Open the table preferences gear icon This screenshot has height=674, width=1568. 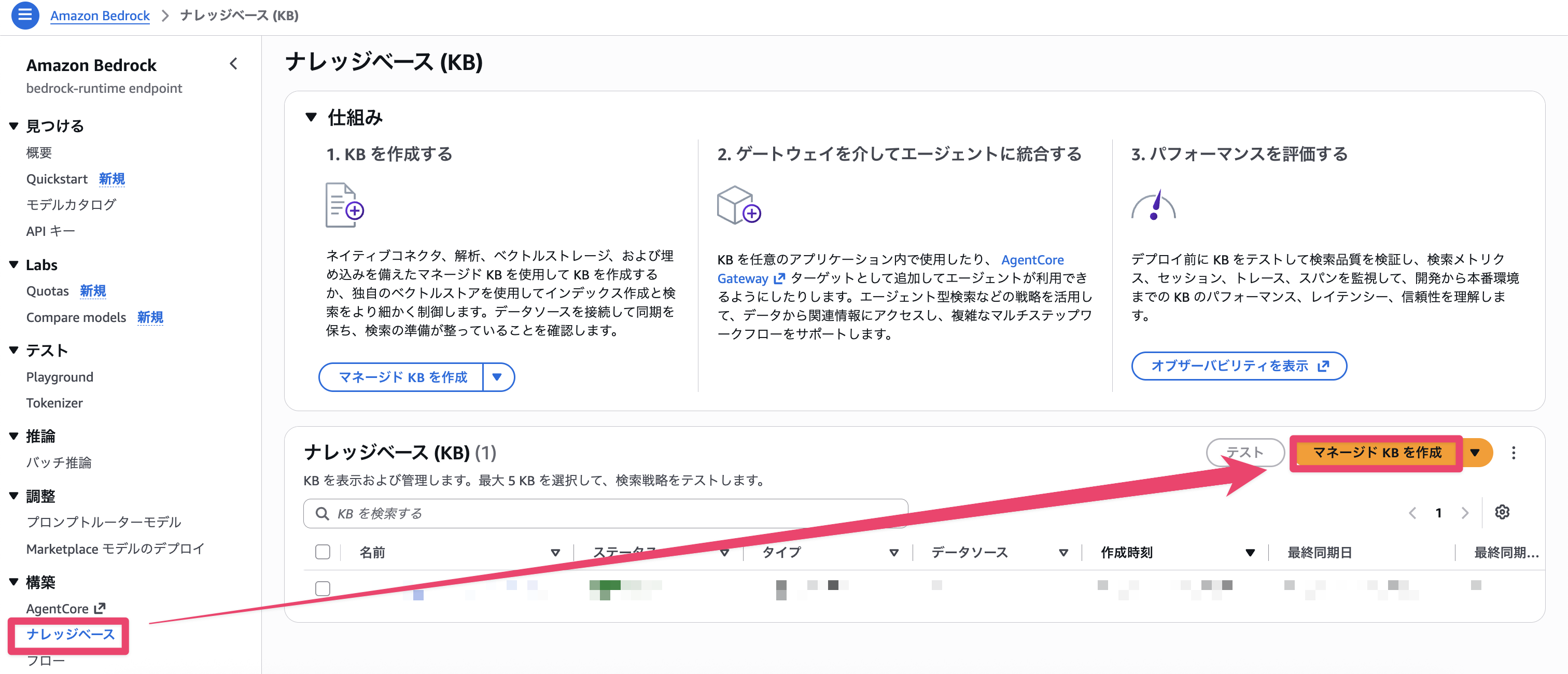(1502, 513)
